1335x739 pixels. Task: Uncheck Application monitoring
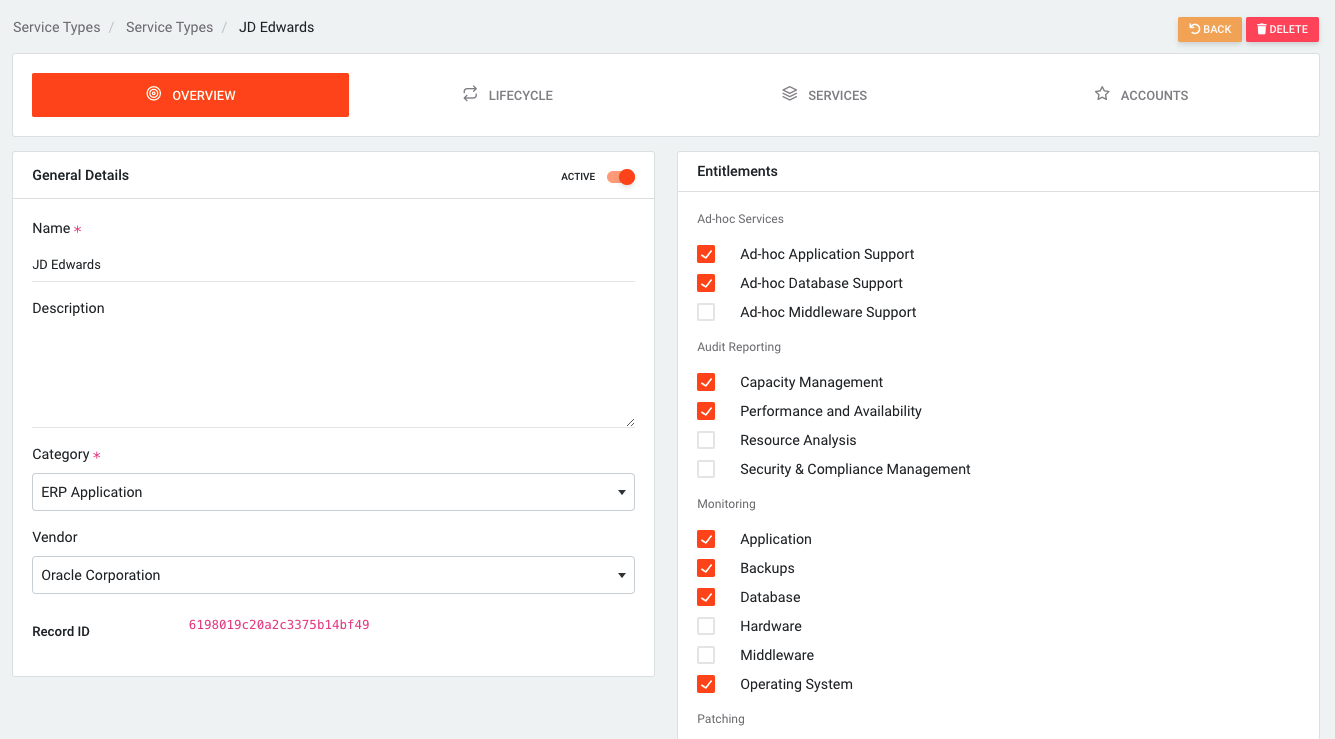(706, 539)
